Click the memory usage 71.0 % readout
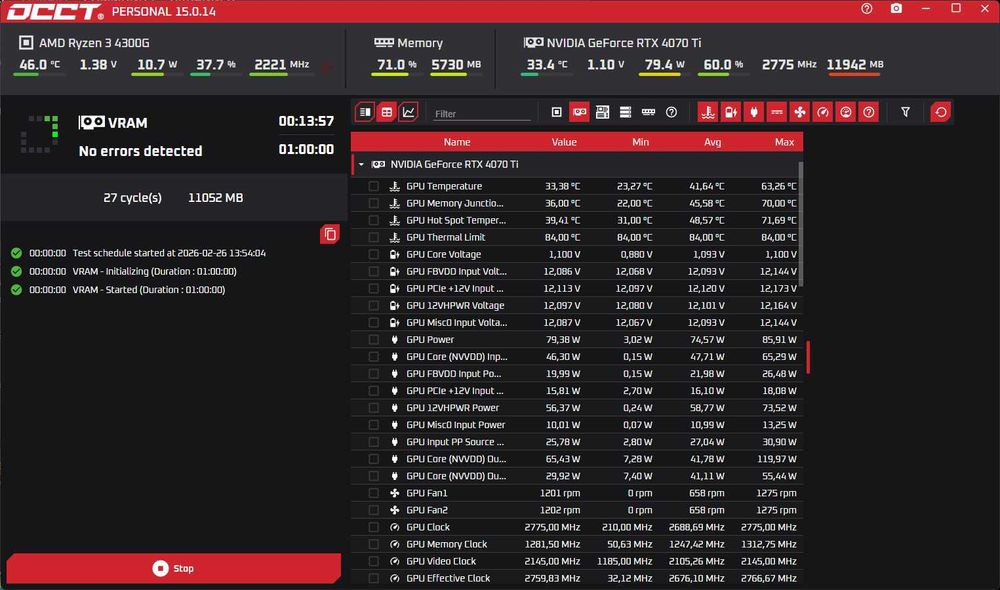This screenshot has width=1000, height=590. pos(396,64)
